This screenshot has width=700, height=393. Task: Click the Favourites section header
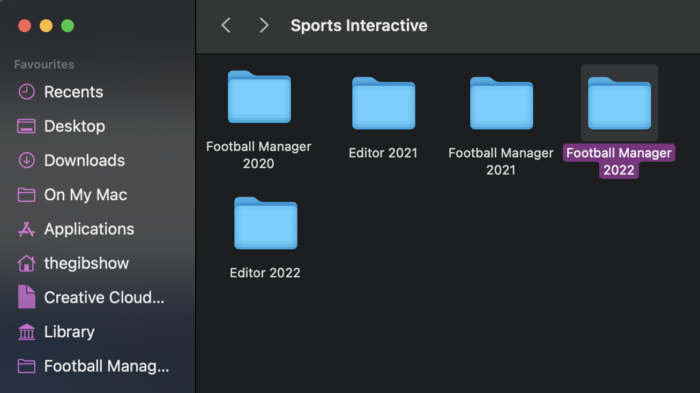pos(44,64)
